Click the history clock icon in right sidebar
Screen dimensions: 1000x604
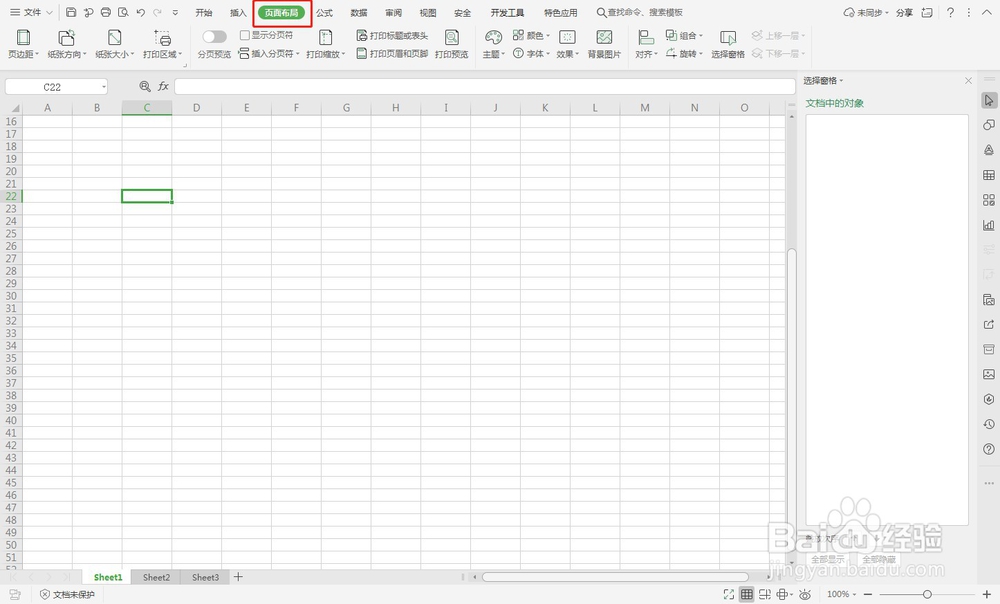click(989, 424)
